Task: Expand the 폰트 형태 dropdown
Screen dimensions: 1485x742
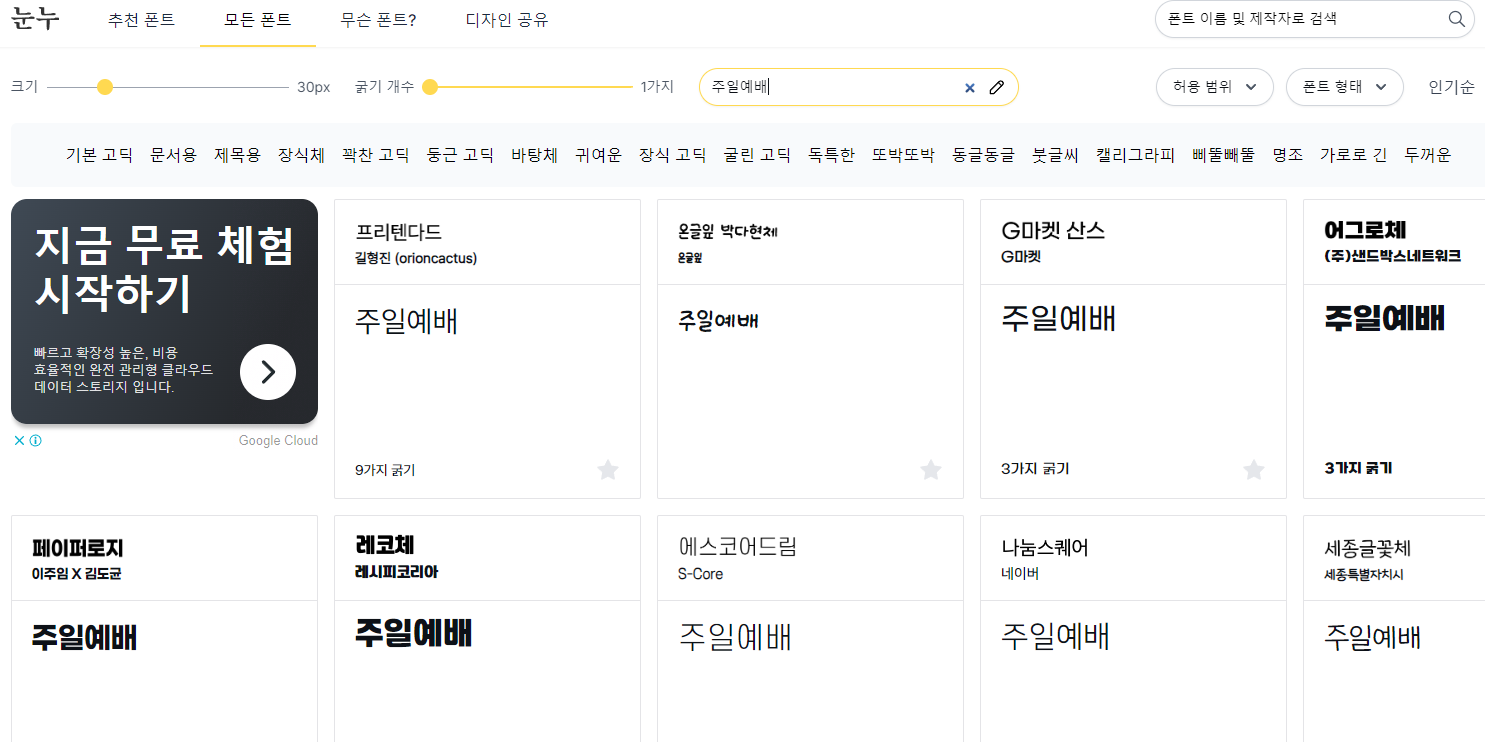Action: click(1345, 87)
